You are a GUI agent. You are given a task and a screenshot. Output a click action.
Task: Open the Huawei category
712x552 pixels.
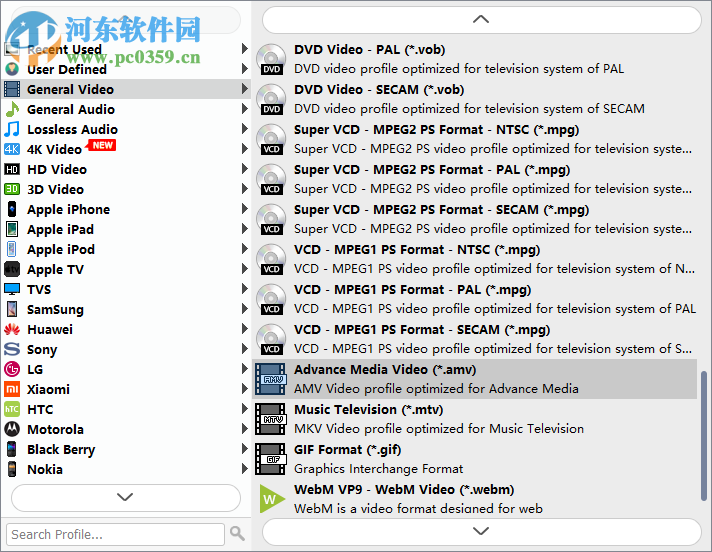(127, 329)
